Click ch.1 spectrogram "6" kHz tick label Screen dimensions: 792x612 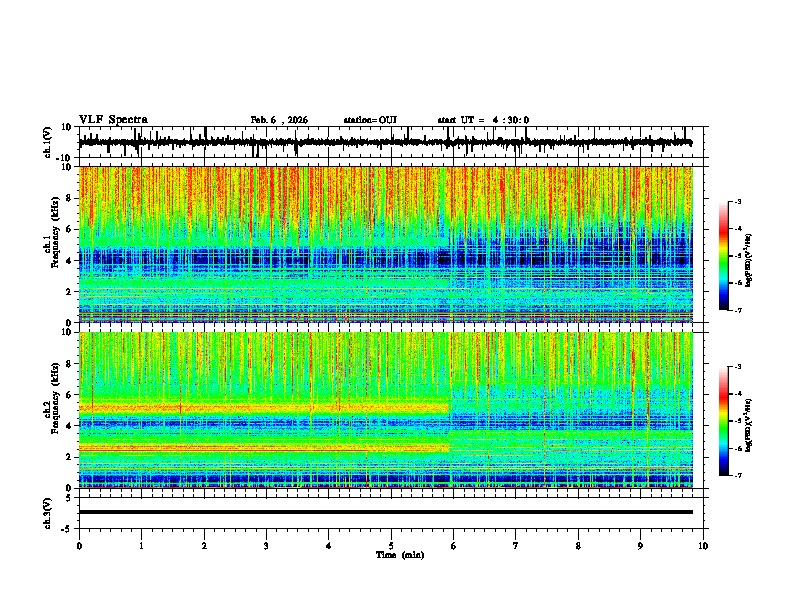coord(70,229)
